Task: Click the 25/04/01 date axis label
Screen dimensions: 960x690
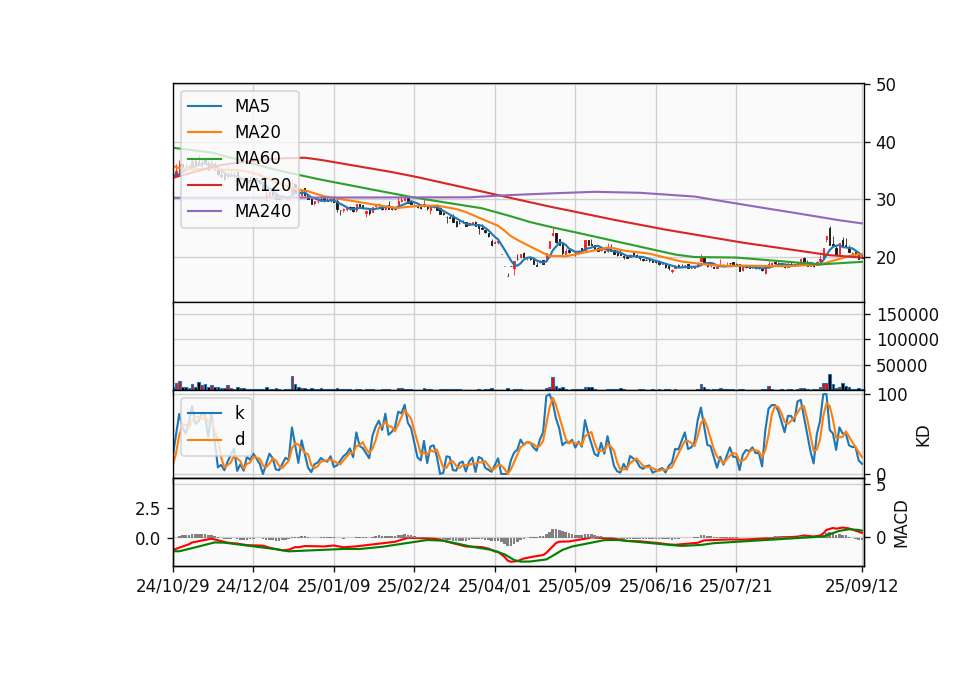Action: tap(495, 586)
